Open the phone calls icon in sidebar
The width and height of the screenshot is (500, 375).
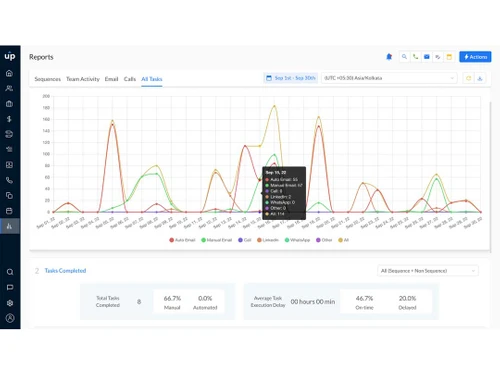click(9, 180)
